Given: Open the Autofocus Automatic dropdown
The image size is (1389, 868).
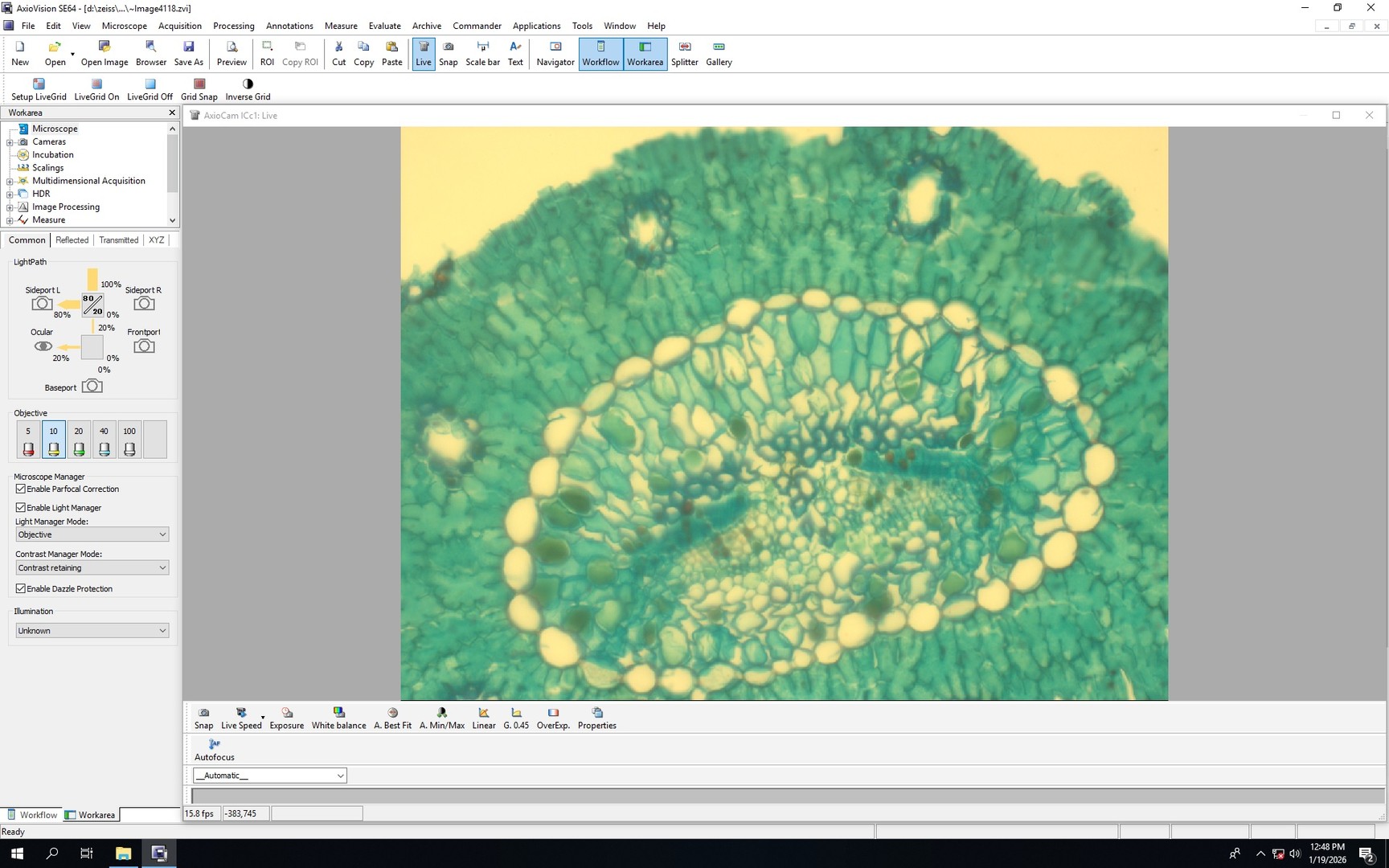Looking at the screenshot, I should [340, 775].
